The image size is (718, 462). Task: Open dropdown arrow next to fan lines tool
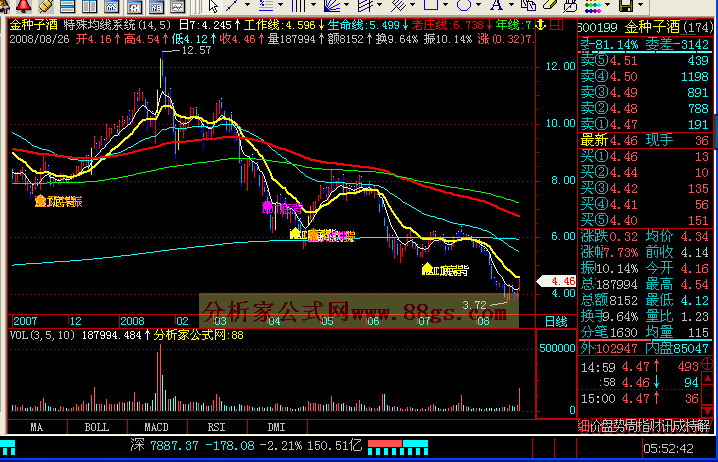[346, 4]
